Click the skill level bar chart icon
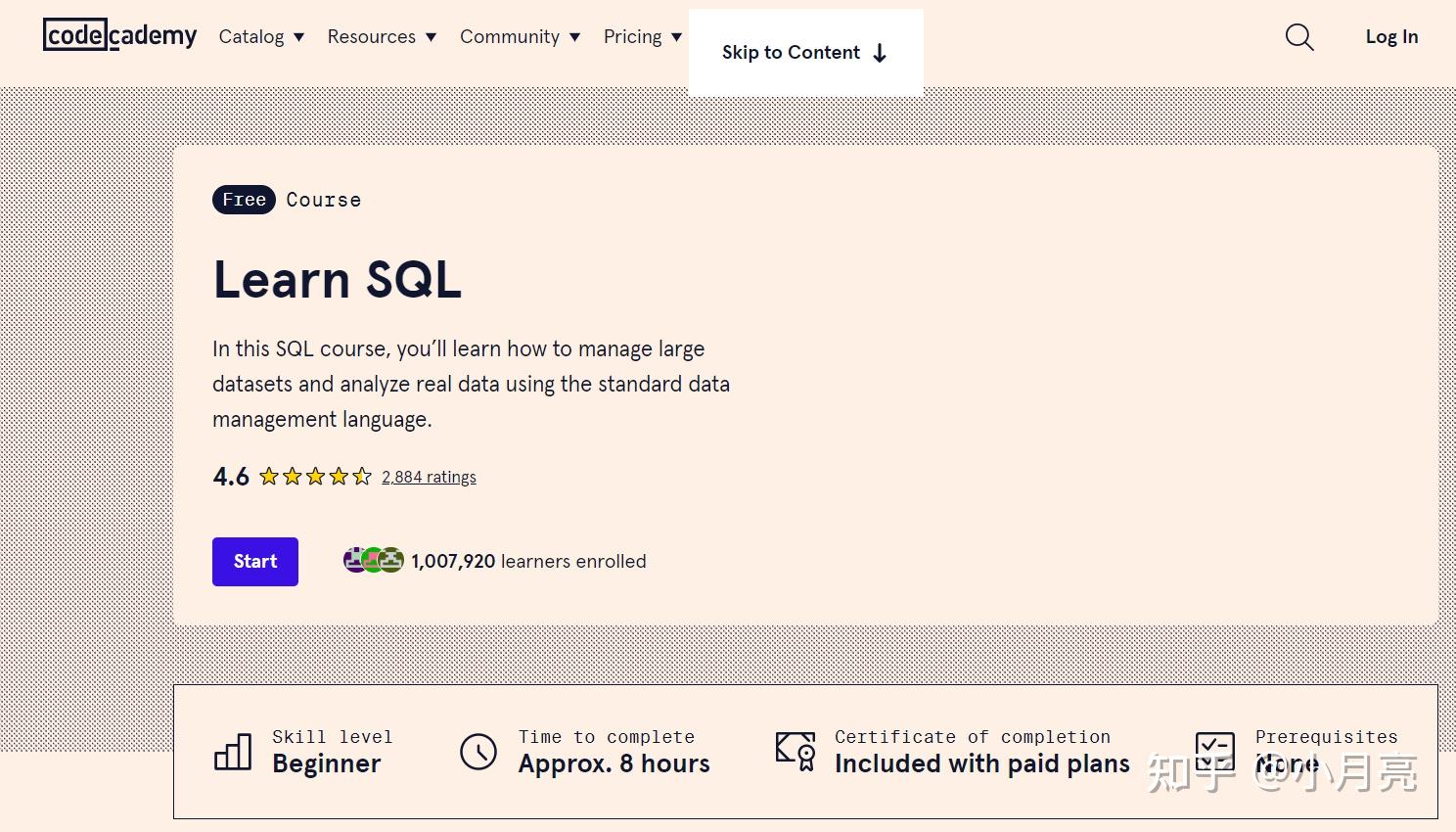 [233, 752]
